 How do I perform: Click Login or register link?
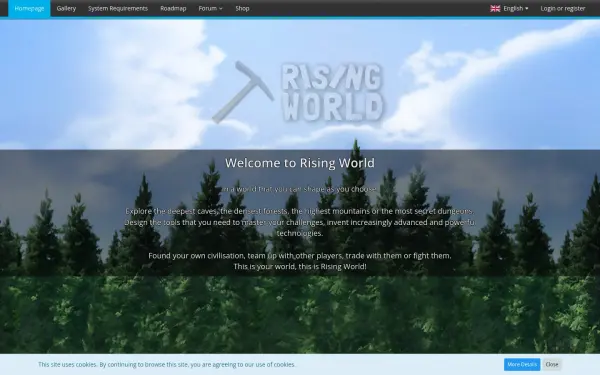click(562, 8)
